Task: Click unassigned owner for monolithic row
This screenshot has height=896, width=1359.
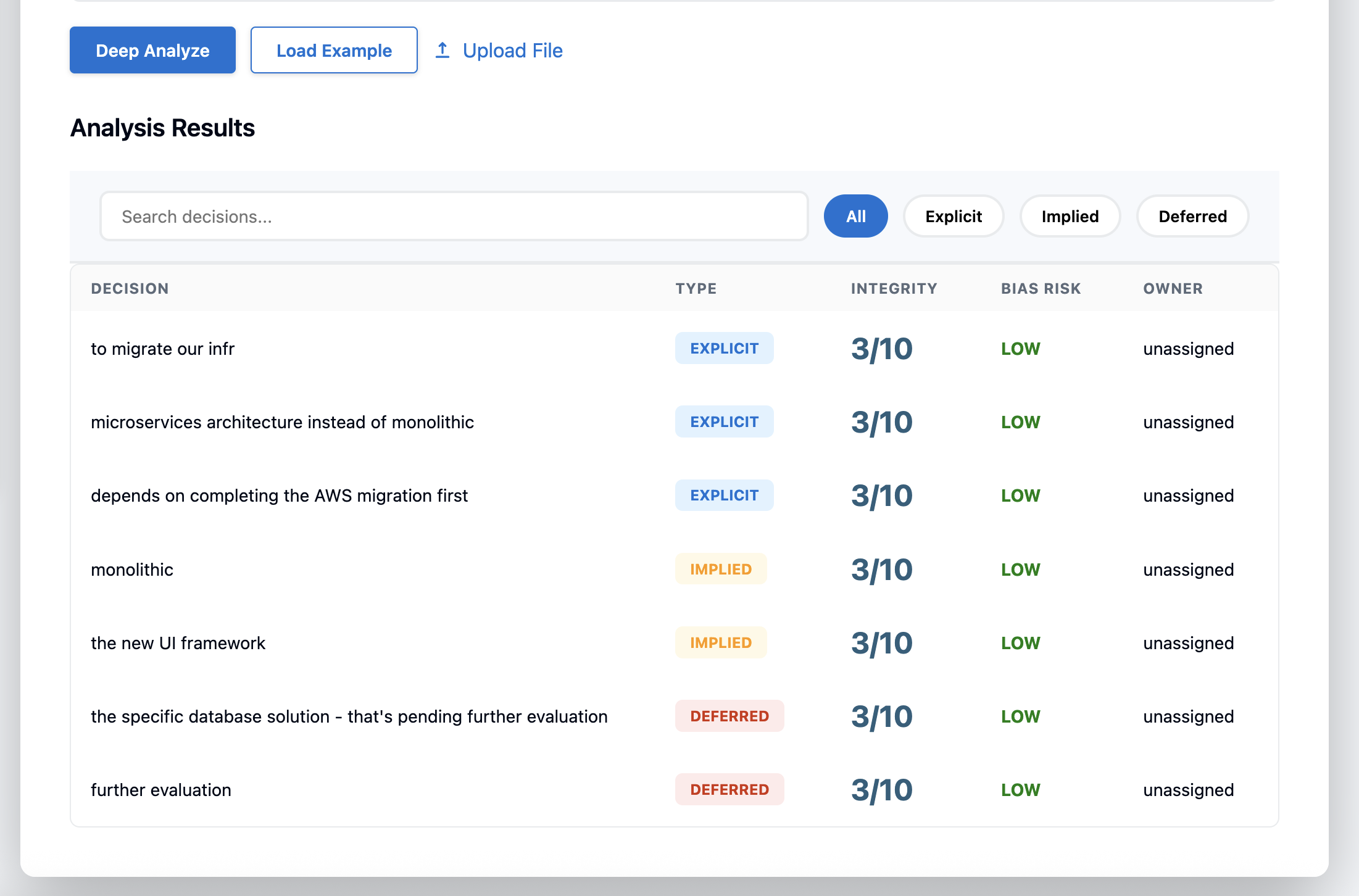Action: pyautogui.click(x=1188, y=570)
